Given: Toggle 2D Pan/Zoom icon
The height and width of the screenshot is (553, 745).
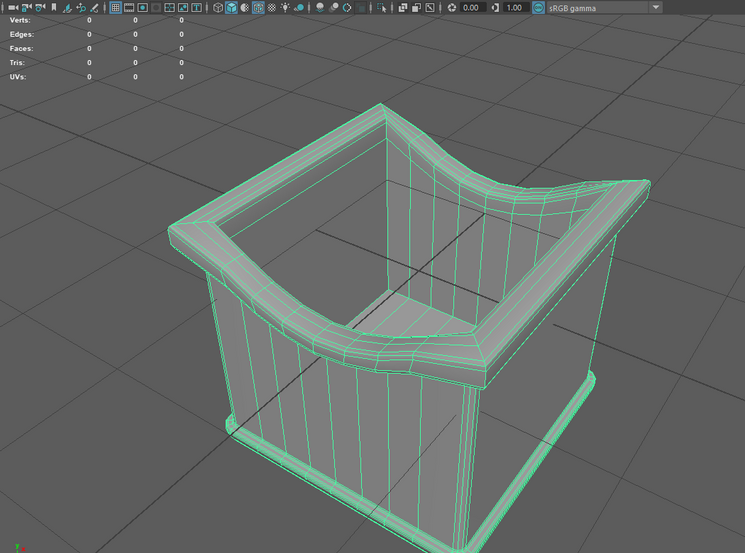Looking at the screenshot, I should click(x=81, y=8).
